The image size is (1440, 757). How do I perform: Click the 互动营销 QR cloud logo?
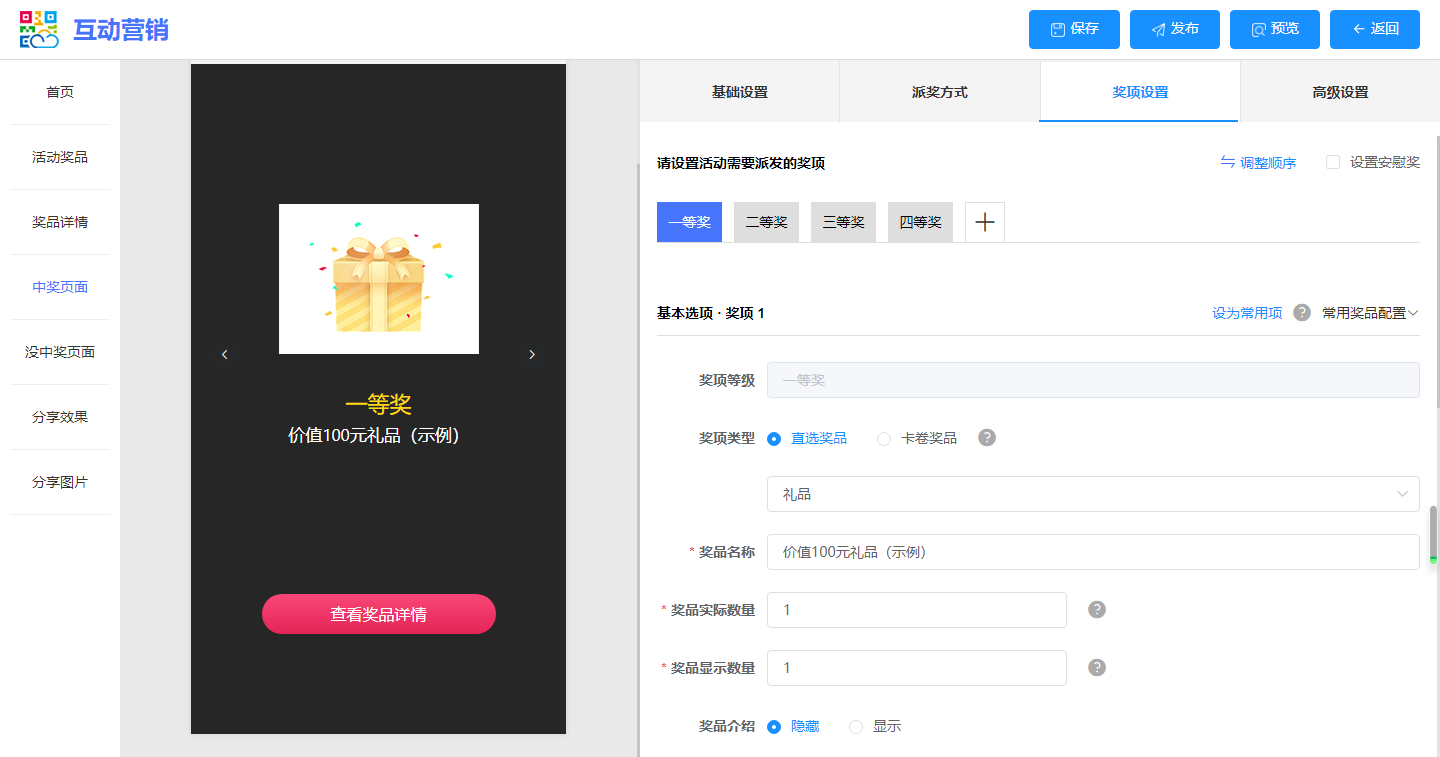39,29
